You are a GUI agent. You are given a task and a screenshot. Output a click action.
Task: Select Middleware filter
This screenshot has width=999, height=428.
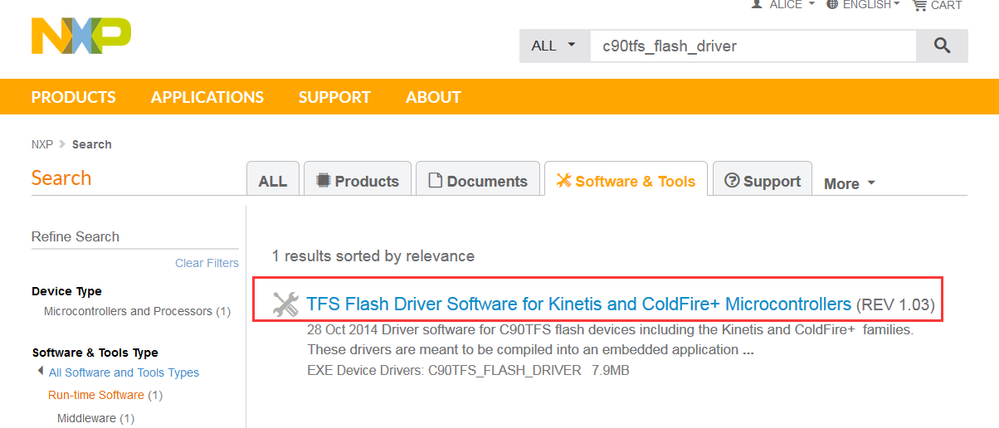[x=96, y=418]
